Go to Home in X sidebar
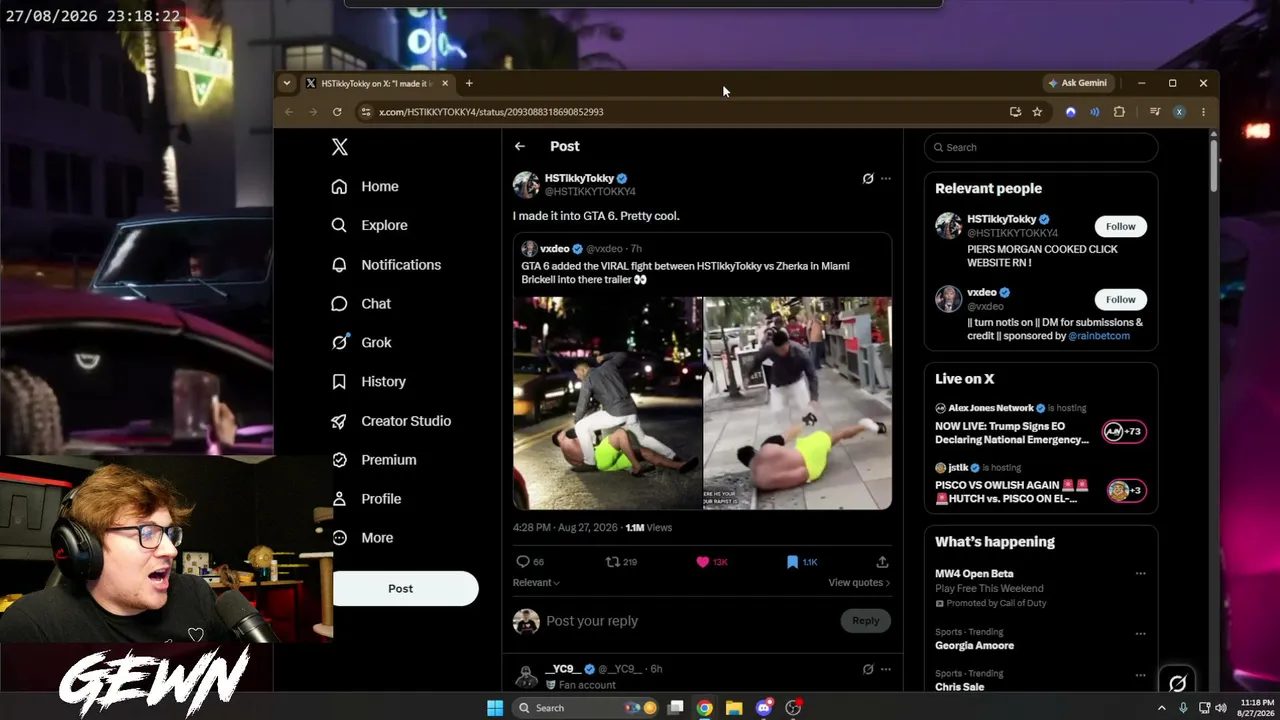1280x720 pixels. [366, 186]
